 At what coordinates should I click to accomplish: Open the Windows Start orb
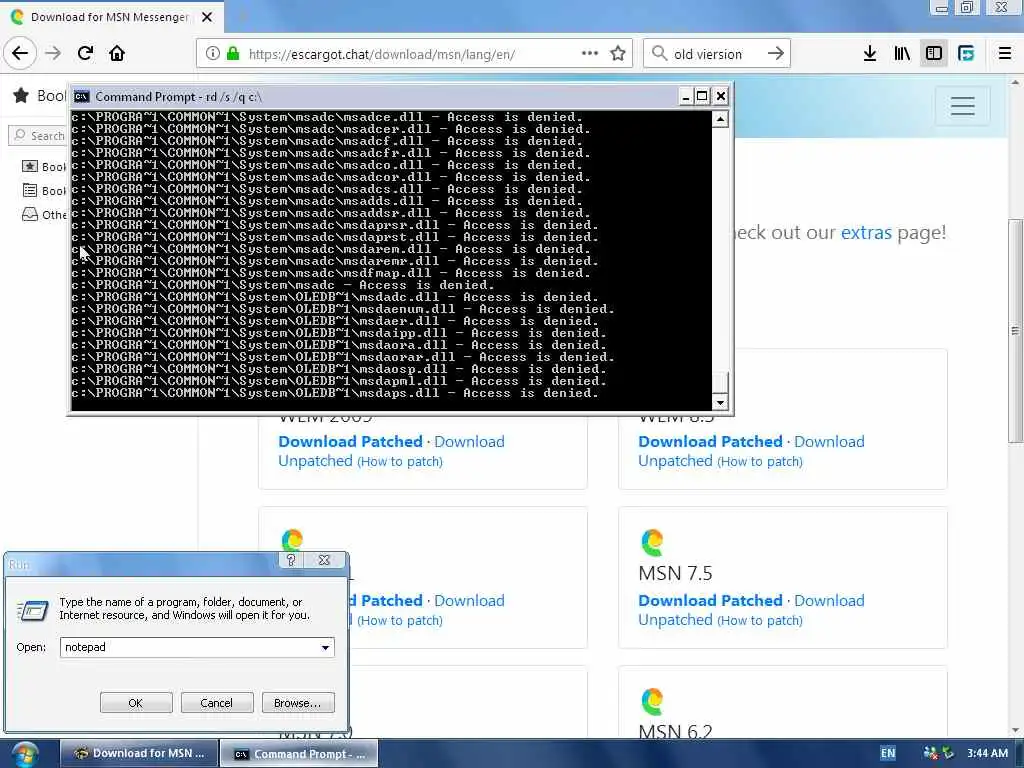click(24, 754)
